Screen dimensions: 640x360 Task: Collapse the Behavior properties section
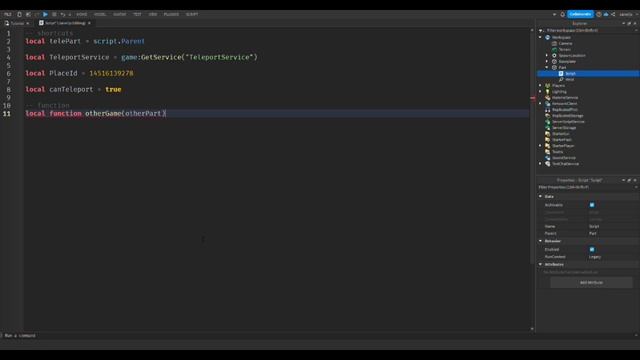click(540, 241)
